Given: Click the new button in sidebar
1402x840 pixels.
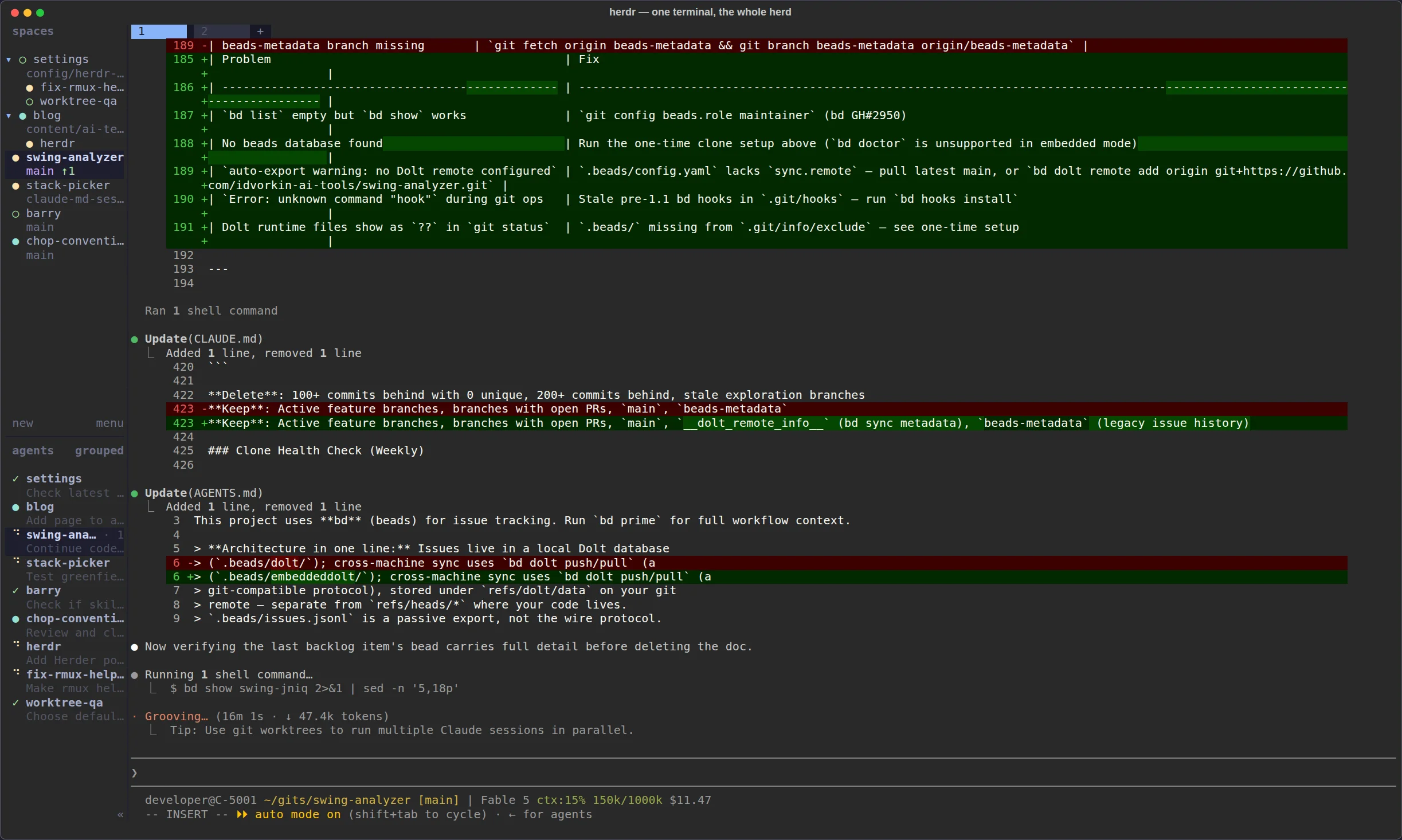Looking at the screenshot, I should [23, 423].
